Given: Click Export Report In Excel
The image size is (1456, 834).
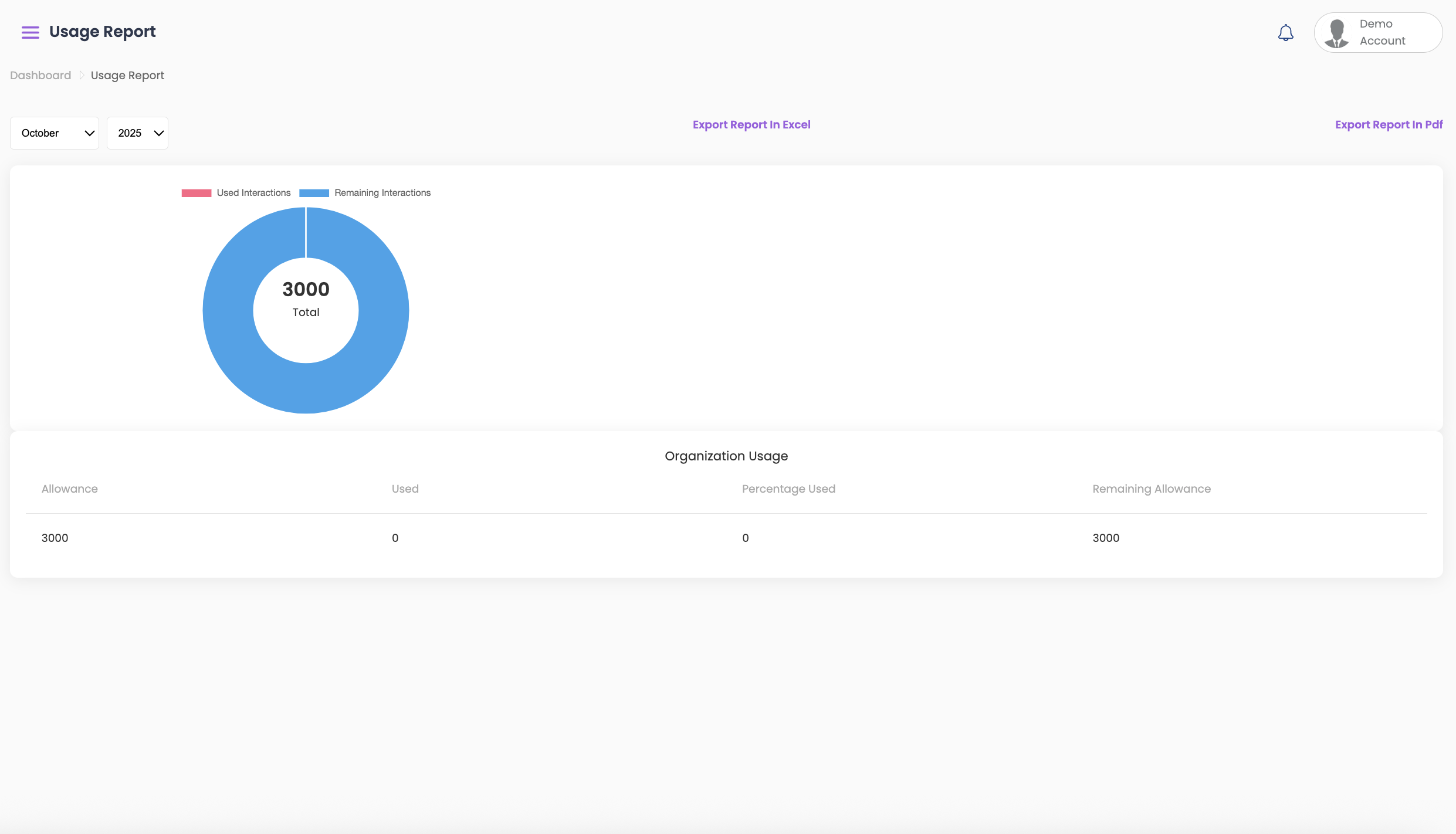Looking at the screenshot, I should (x=751, y=124).
